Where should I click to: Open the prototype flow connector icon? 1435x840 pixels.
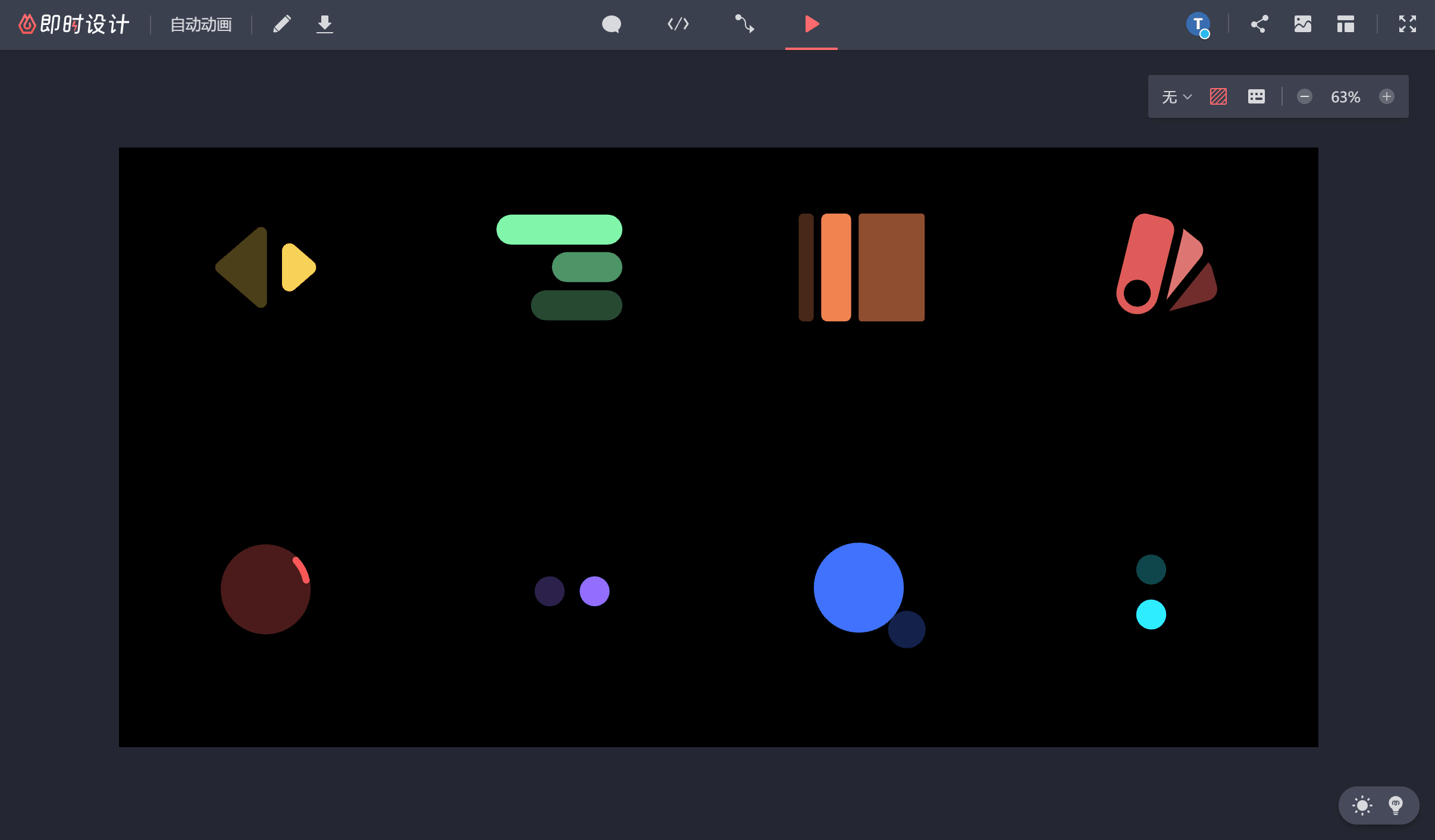point(744,24)
